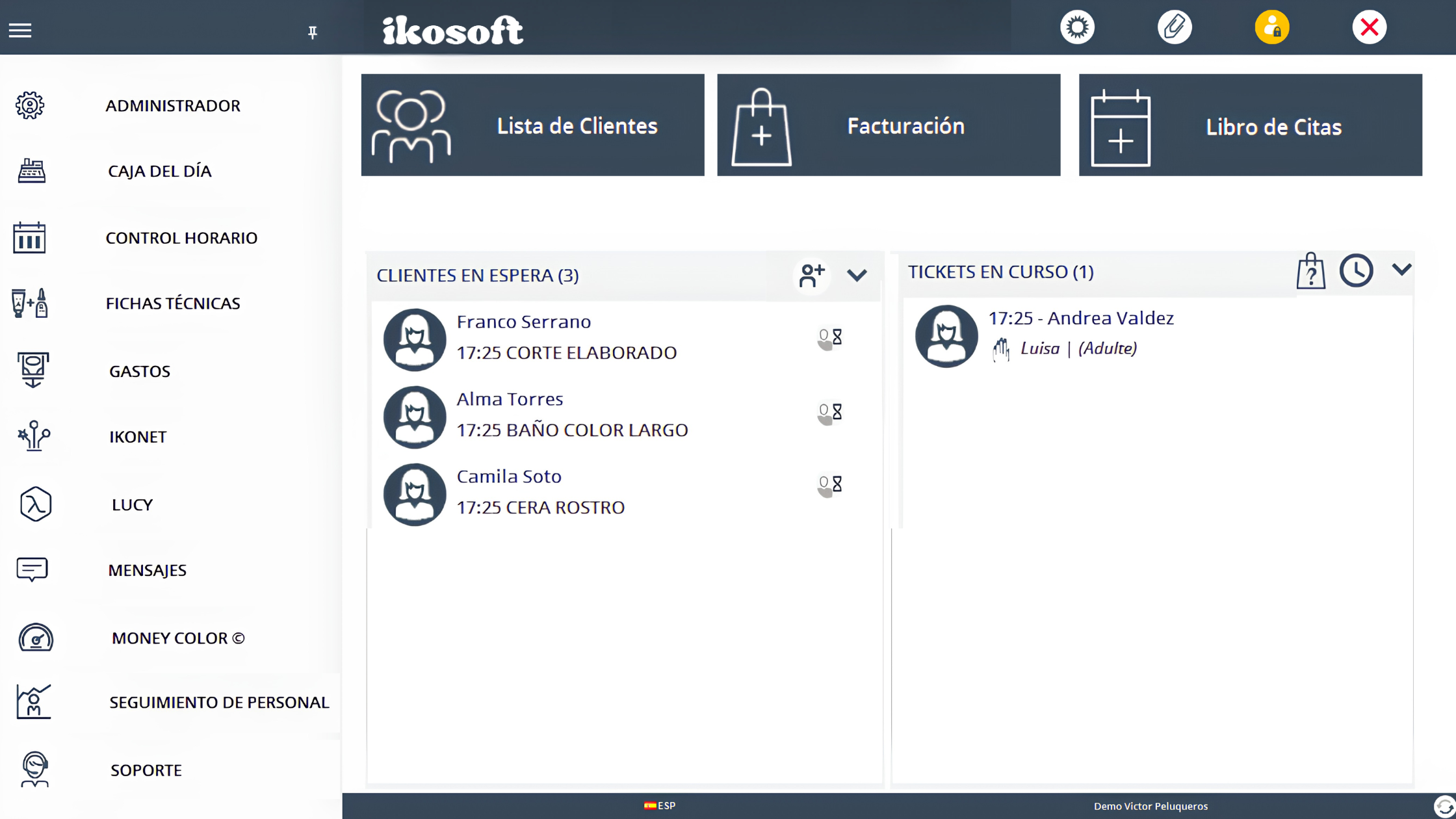The height and width of the screenshot is (819, 1456).
Task: Open FICHAS TÉCNICAS section
Action: click(173, 304)
